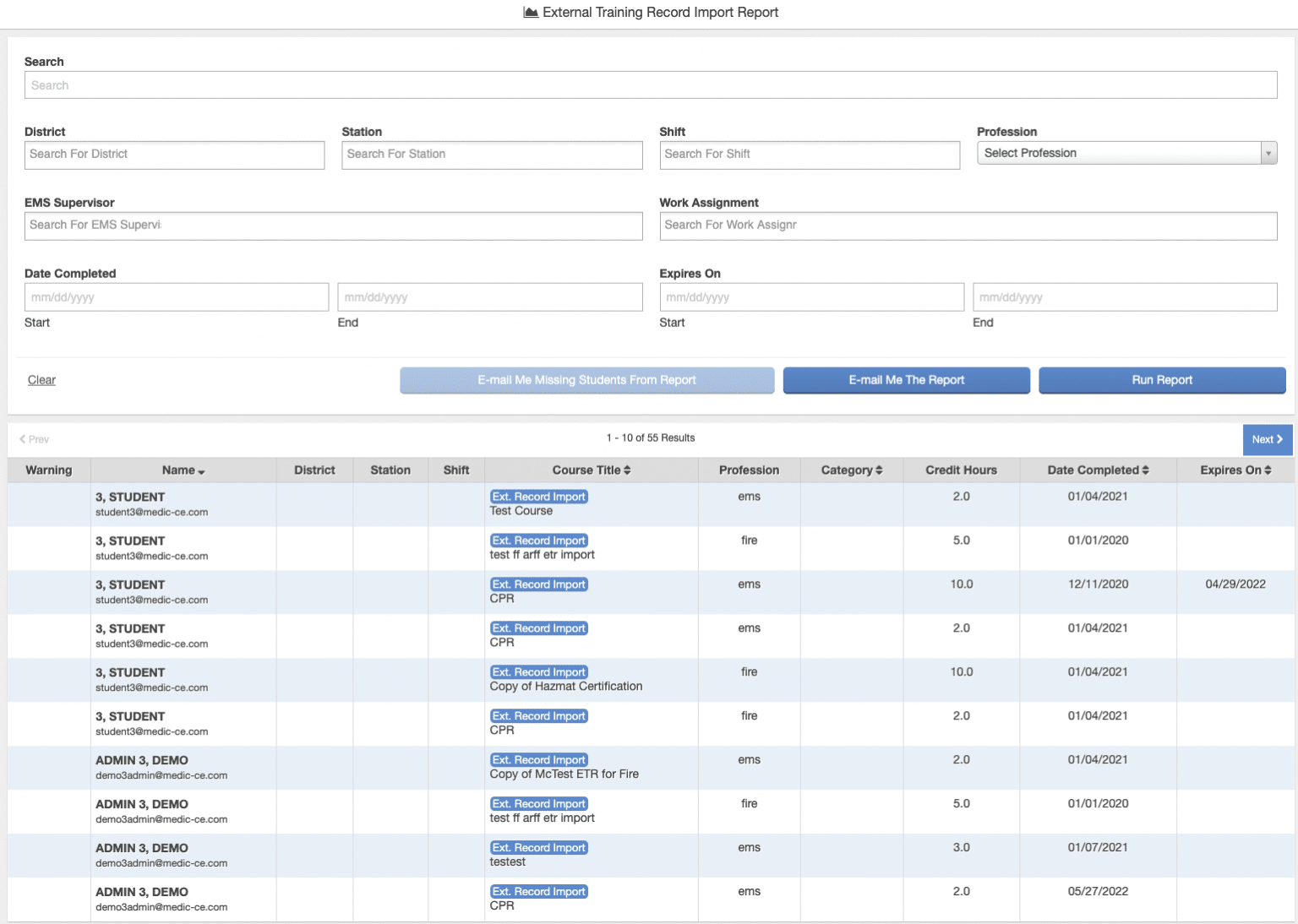Click '1 - 10 of 55 Results' text
1298x924 pixels.
tap(651, 438)
